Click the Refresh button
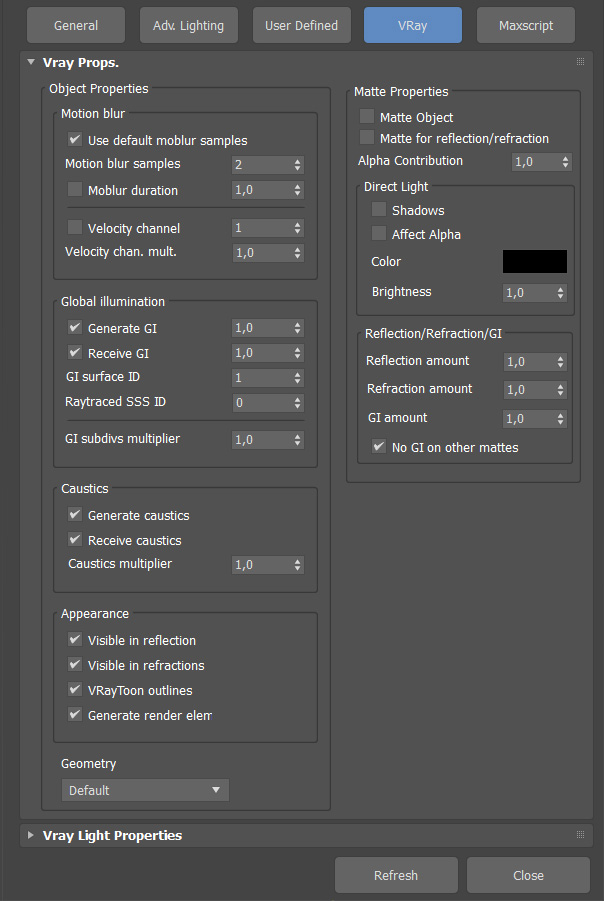 [x=397, y=875]
